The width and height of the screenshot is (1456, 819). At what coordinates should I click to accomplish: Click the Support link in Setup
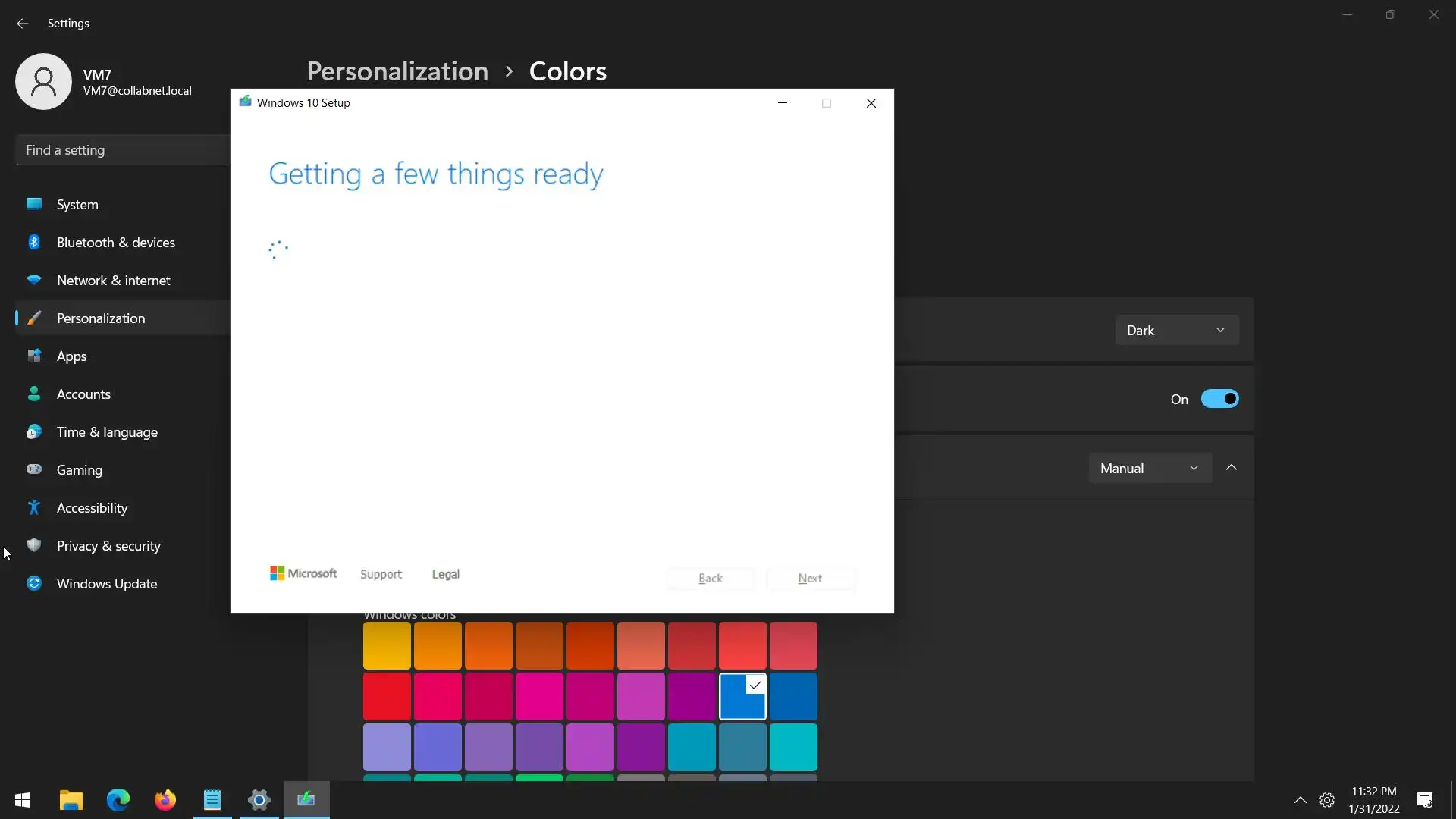[381, 575]
